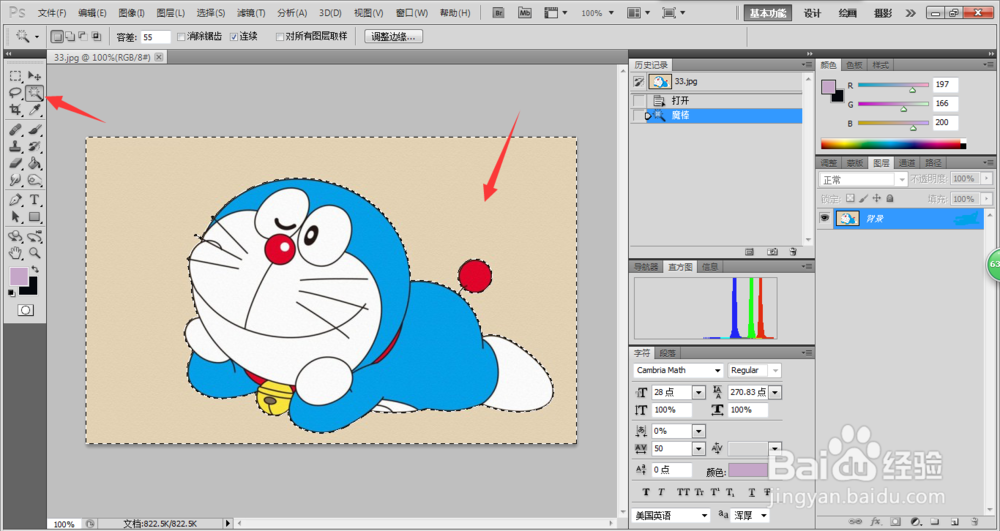The height and width of the screenshot is (531, 1000).
Task: Switch to 绘画 workspace
Action: pyautogui.click(x=848, y=13)
